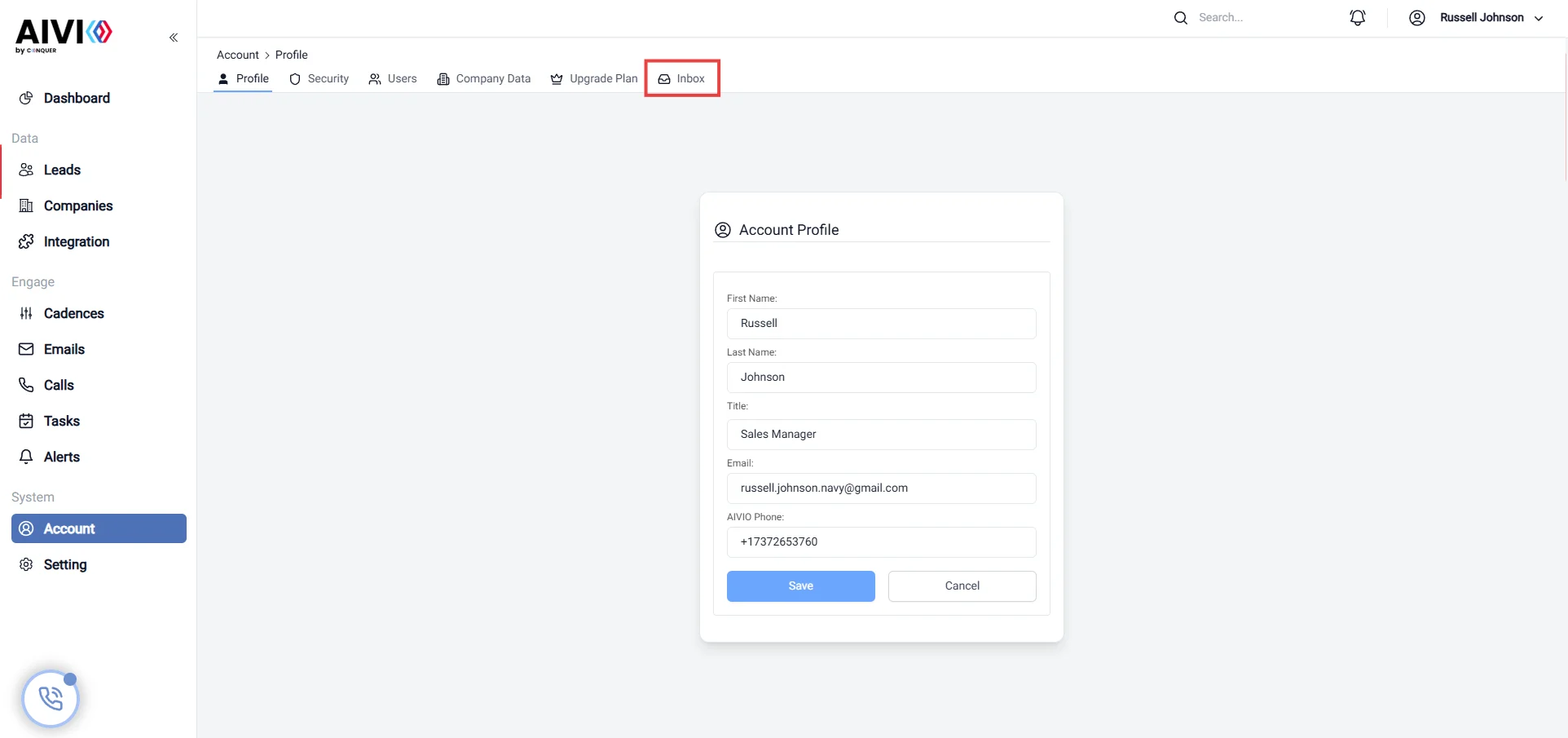Click the Emails envelope icon
Image resolution: width=1568 pixels, height=738 pixels.
(26, 349)
